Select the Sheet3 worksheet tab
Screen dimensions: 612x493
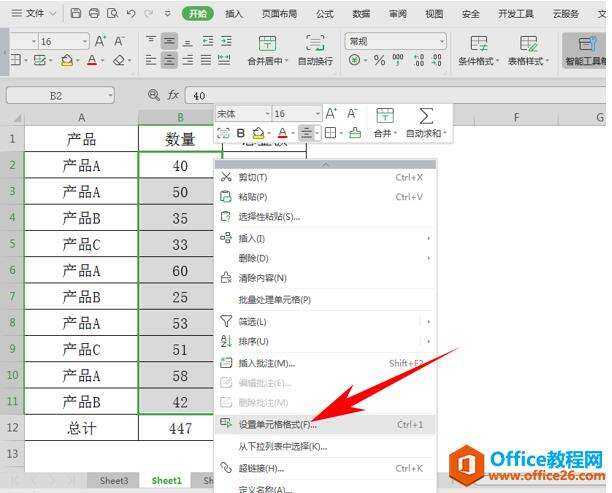(x=114, y=481)
